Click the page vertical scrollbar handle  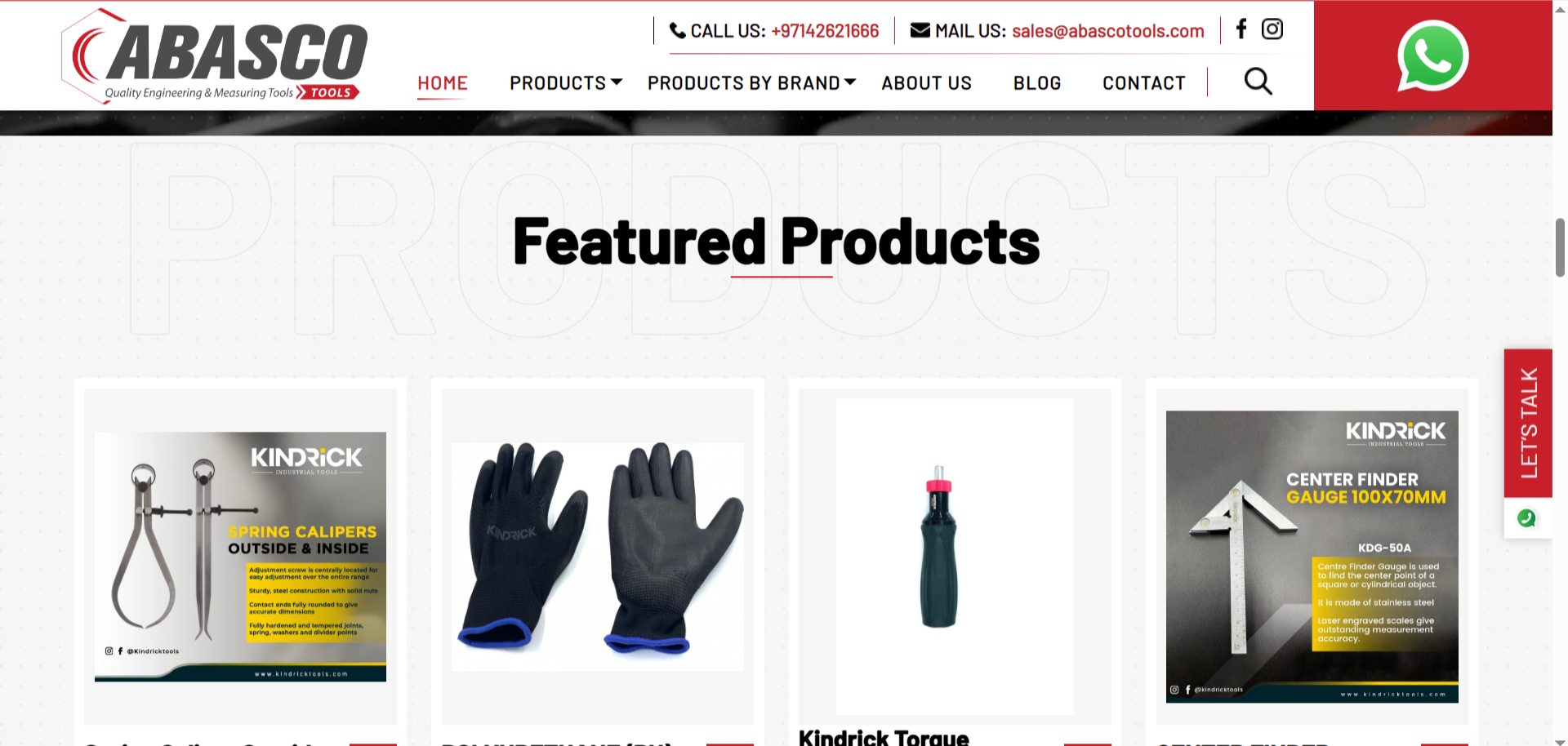1560,247
